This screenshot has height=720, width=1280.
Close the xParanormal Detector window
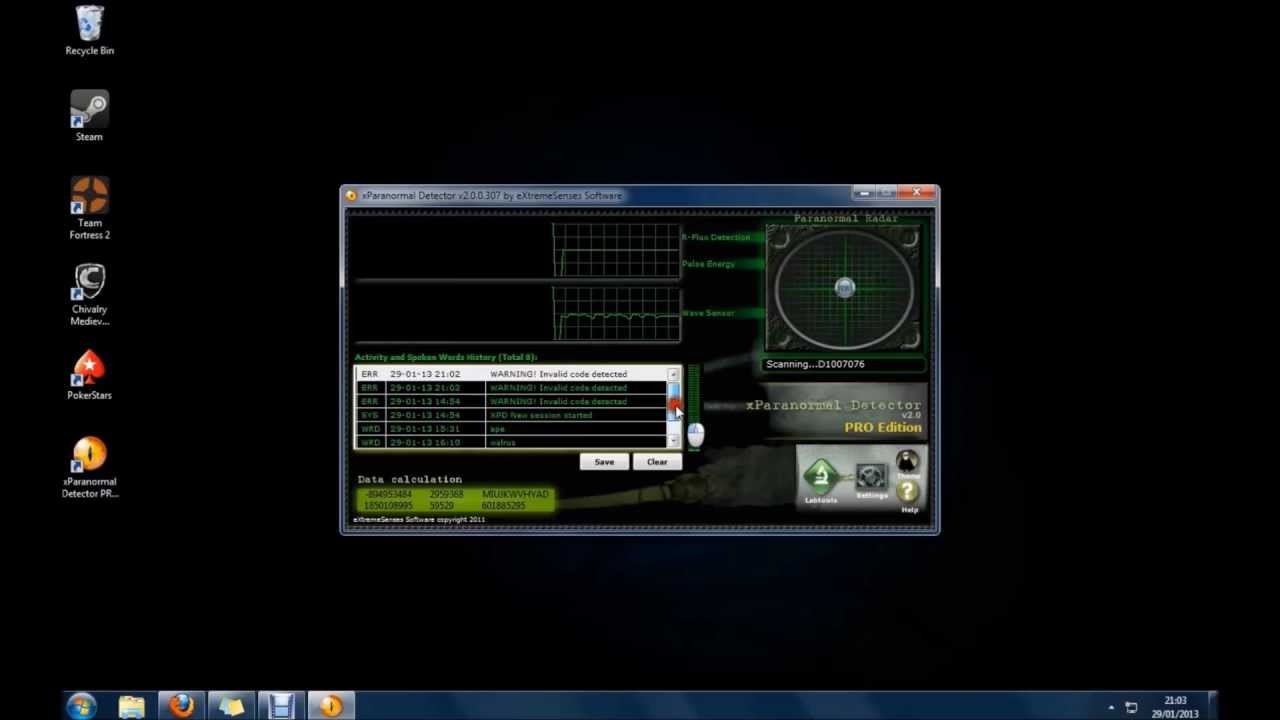click(x=916, y=192)
